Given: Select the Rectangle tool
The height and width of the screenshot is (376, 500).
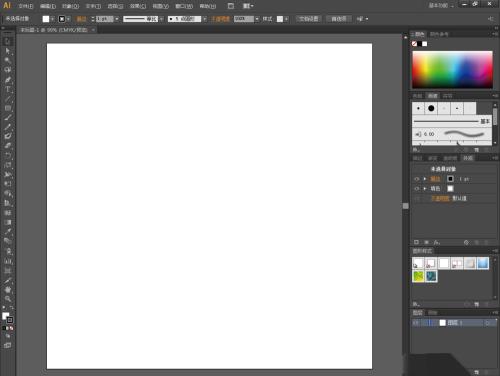Looking at the screenshot, I should [x=8, y=108].
